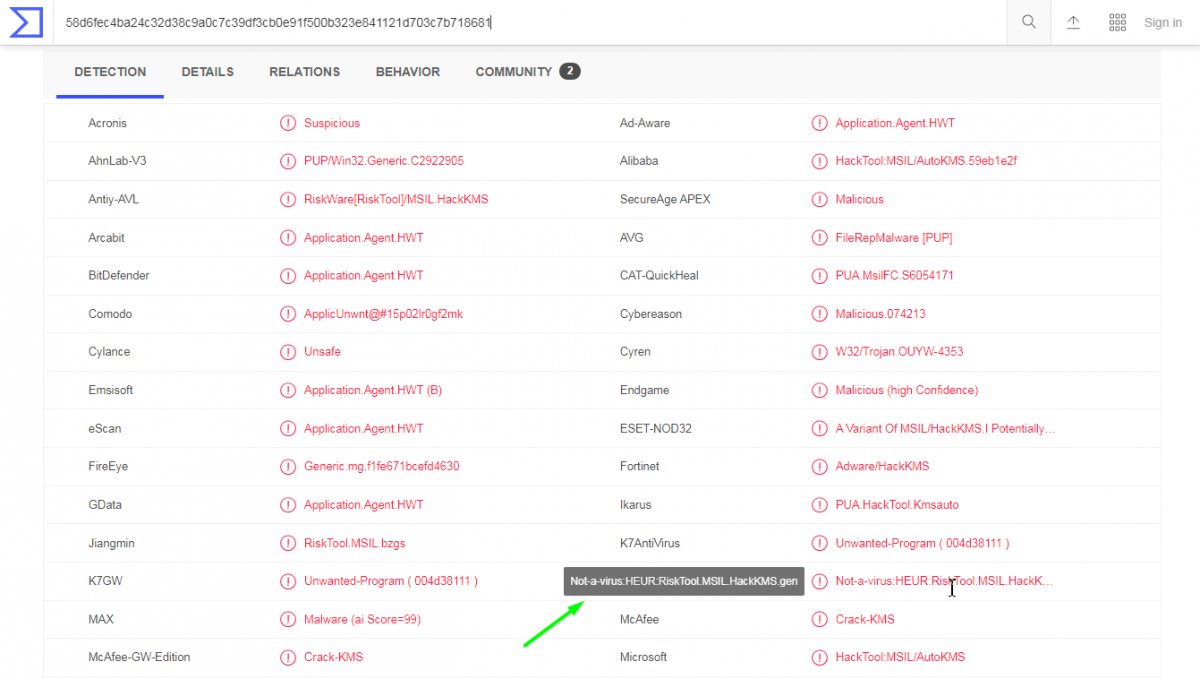Click the alert icon beside Acronis Suspicious

pyautogui.click(x=288, y=123)
